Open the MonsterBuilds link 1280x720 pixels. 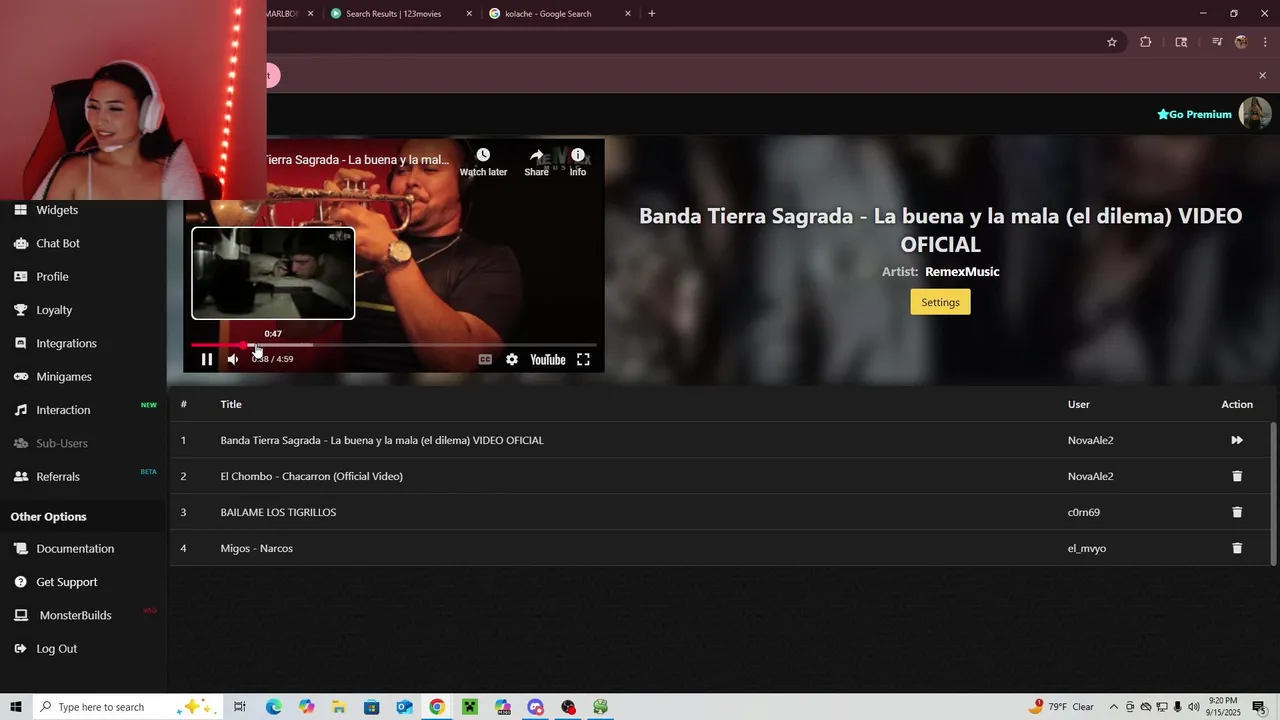(75, 615)
